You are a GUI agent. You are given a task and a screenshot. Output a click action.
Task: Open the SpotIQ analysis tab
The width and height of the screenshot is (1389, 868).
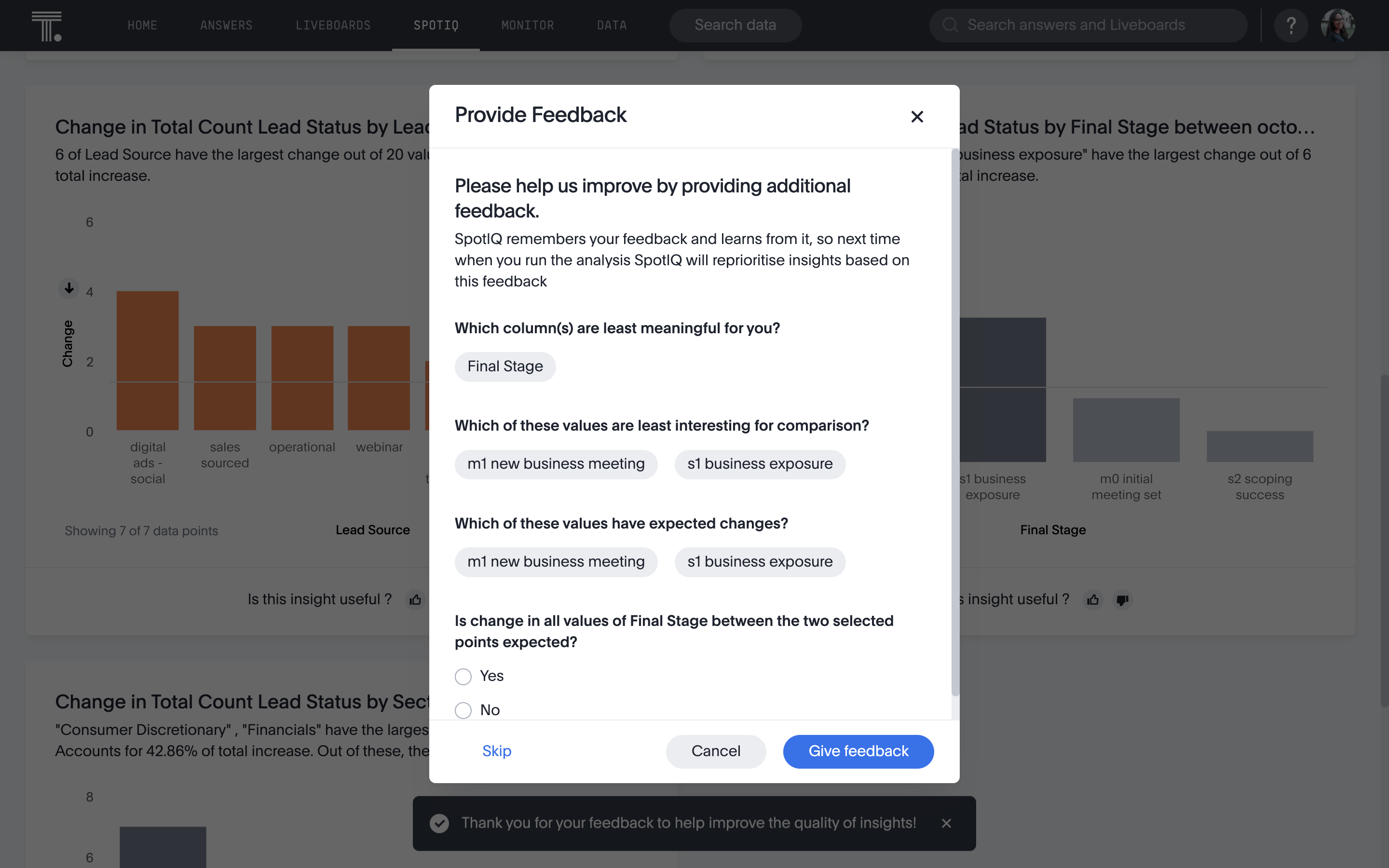tap(435, 25)
